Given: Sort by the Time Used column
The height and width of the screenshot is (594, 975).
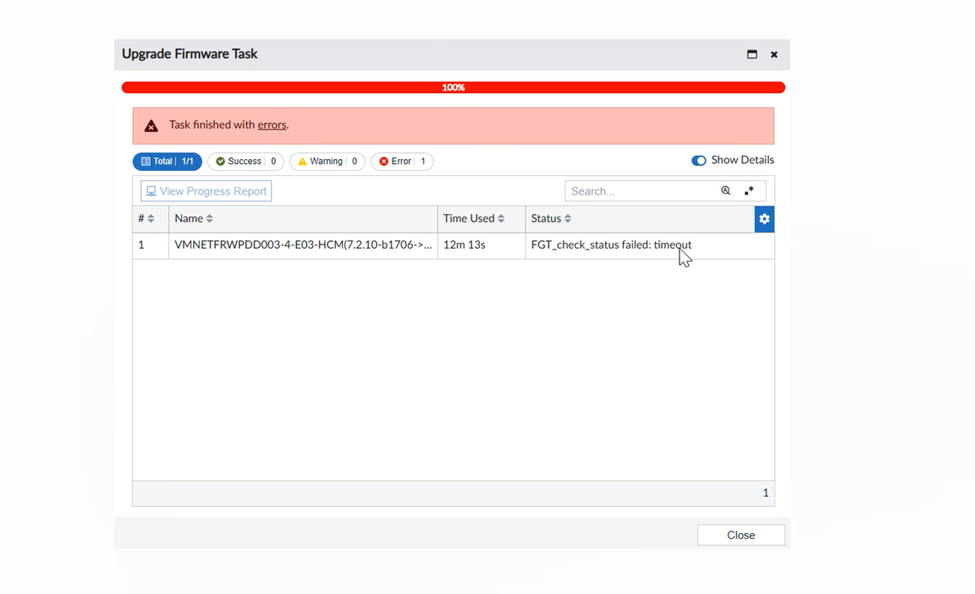Looking at the screenshot, I should click(474, 218).
